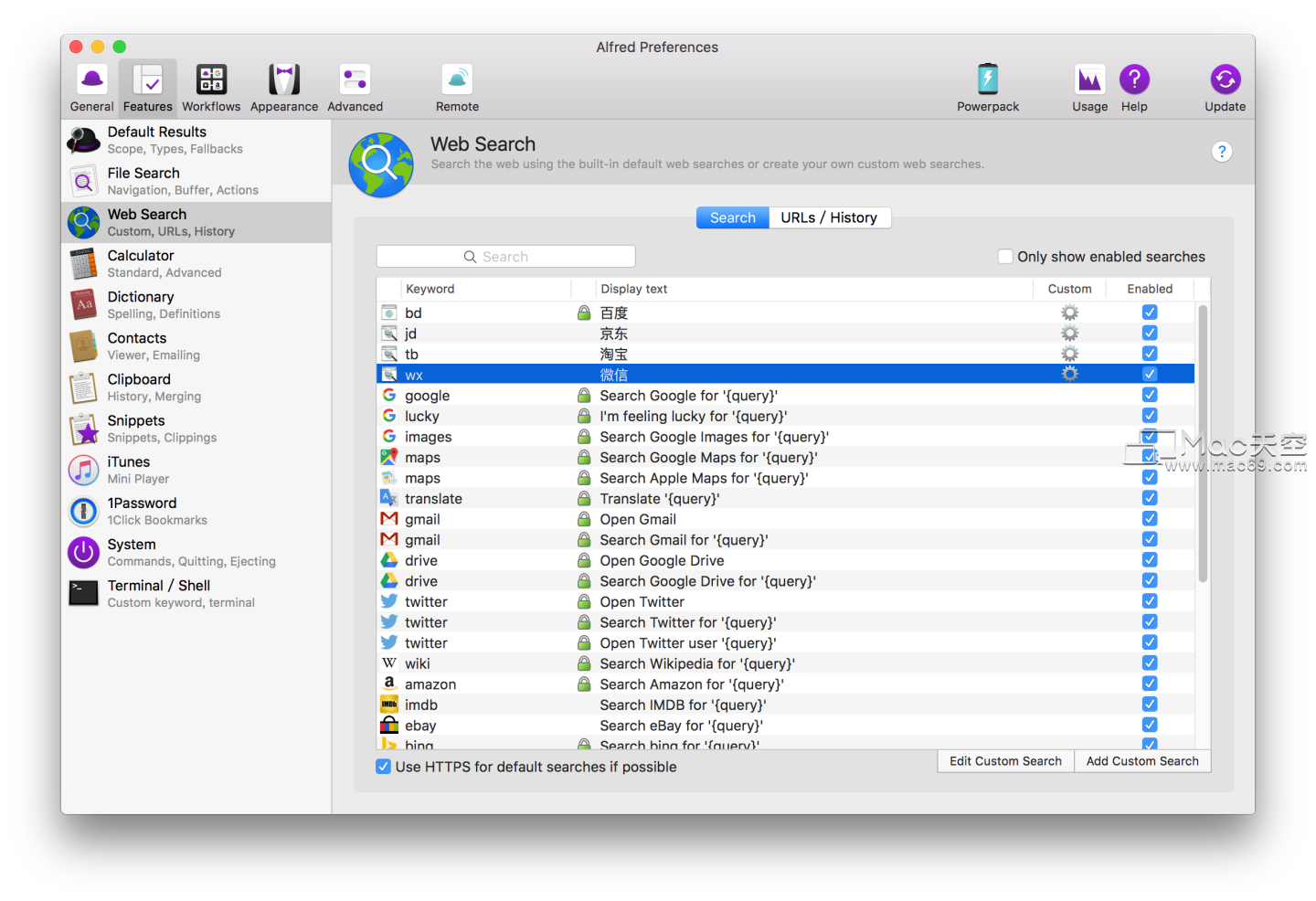Image resolution: width=1316 pixels, height=901 pixels.
Task: Open the Update toolbar icon
Action: point(1225,89)
